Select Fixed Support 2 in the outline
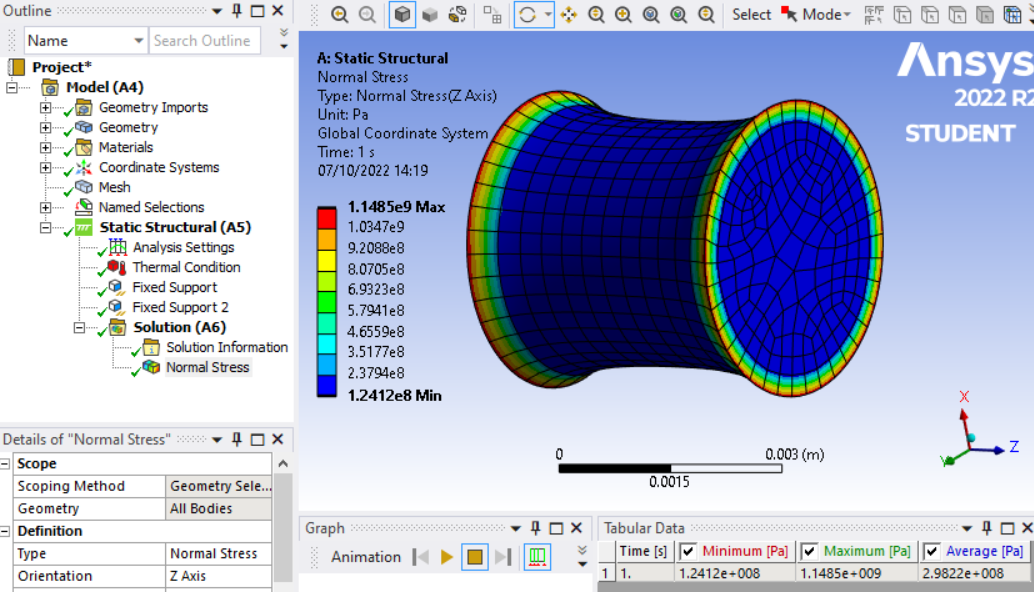 click(x=180, y=307)
